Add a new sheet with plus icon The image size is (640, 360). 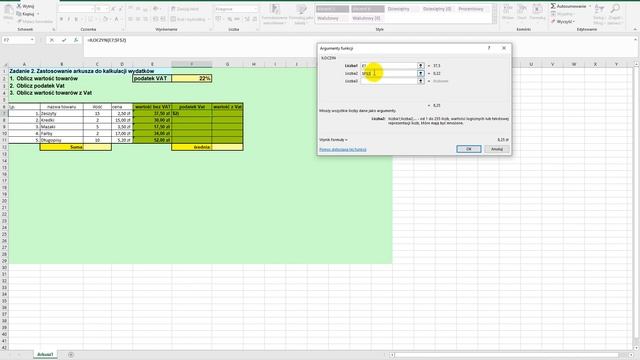click(71, 355)
